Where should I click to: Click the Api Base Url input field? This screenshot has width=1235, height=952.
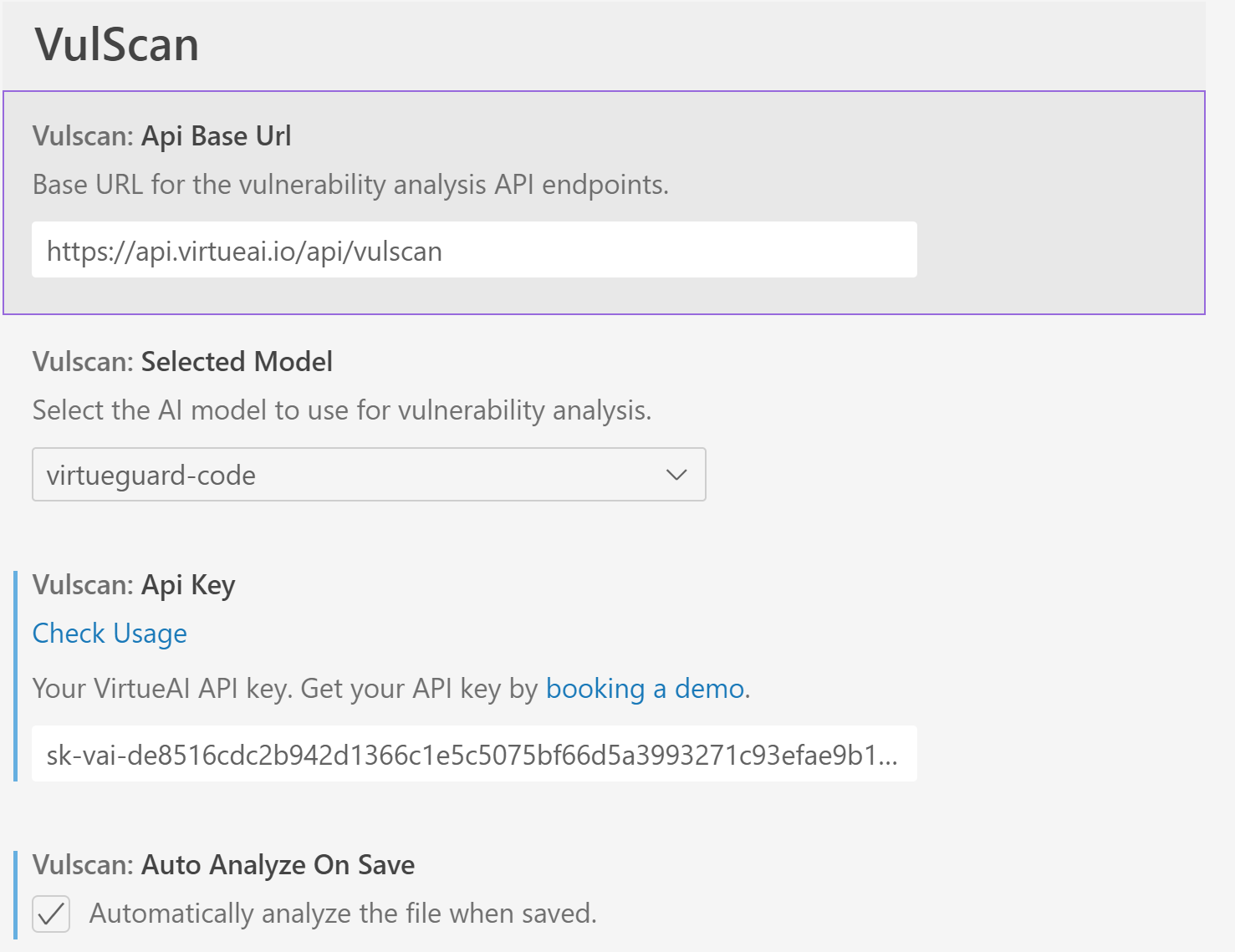(474, 249)
